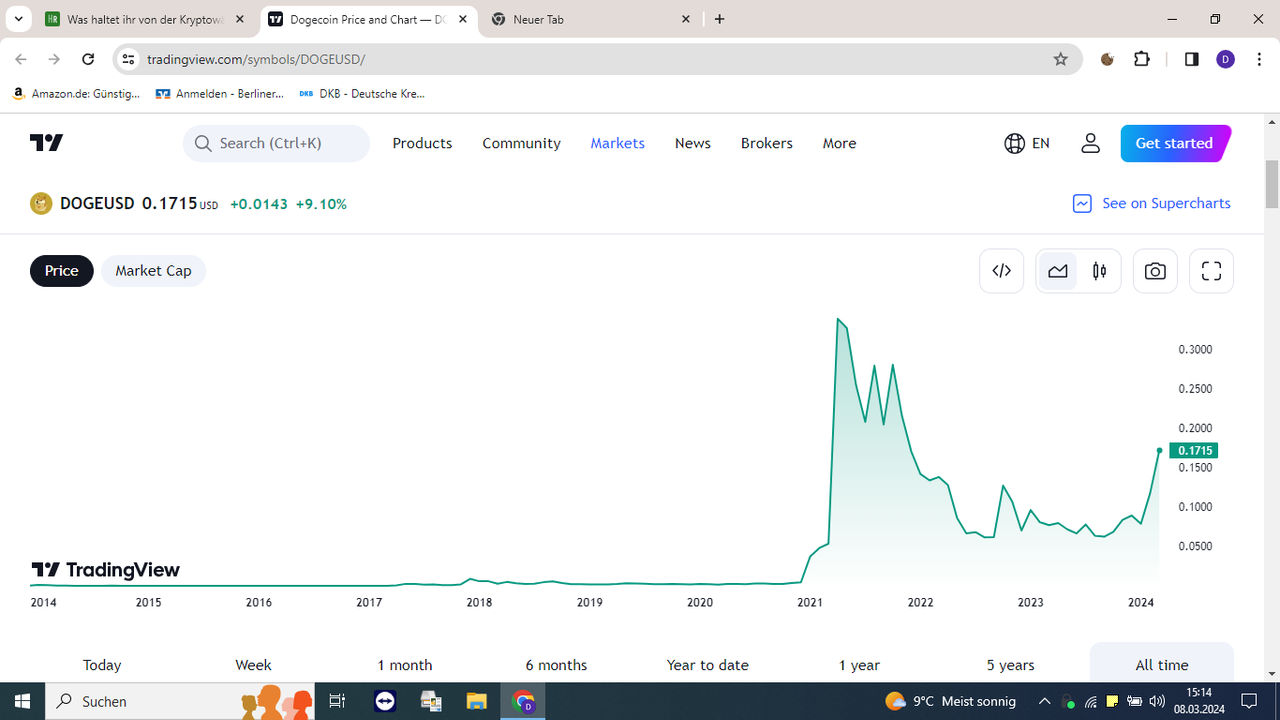Show hidden system tray icons
This screenshot has width=1280, height=720.
point(1044,701)
